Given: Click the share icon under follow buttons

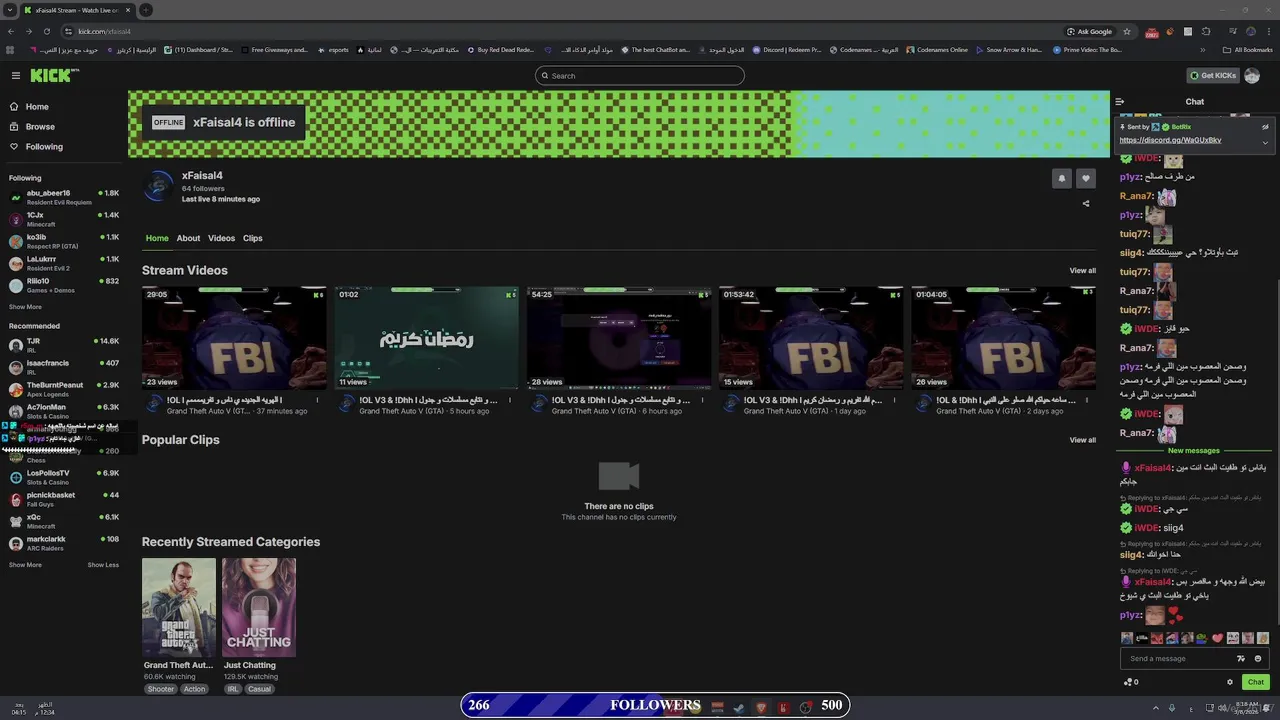Looking at the screenshot, I should [1086, 204].
